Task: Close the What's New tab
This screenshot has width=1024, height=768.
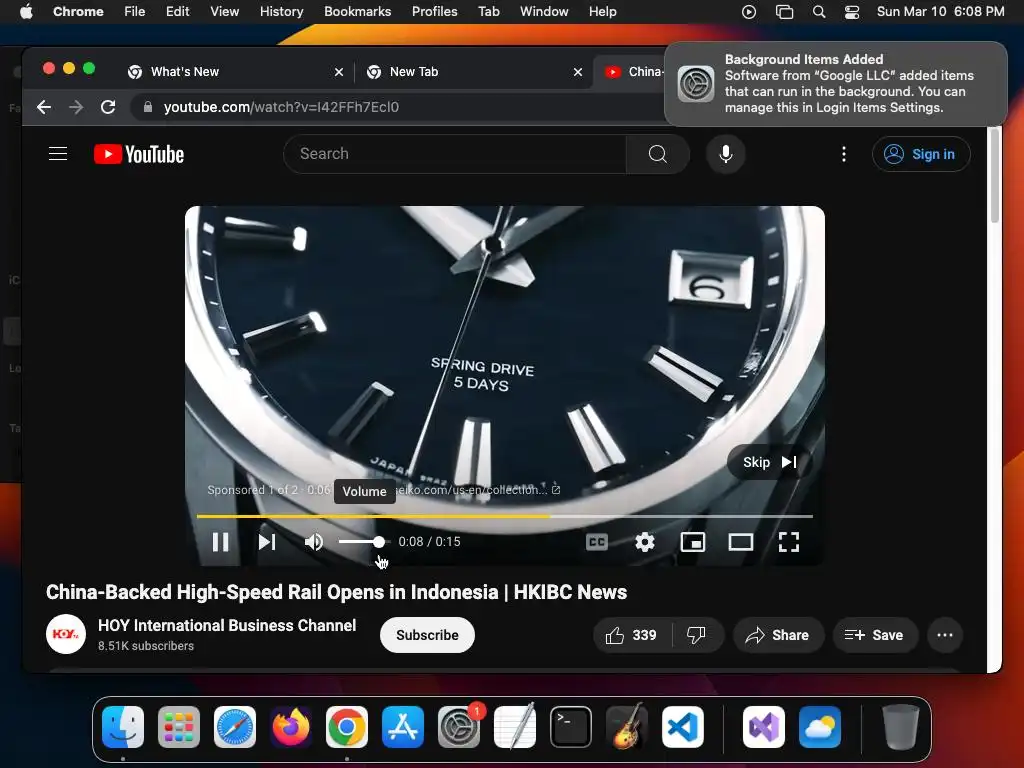Action: click(339, 72)
